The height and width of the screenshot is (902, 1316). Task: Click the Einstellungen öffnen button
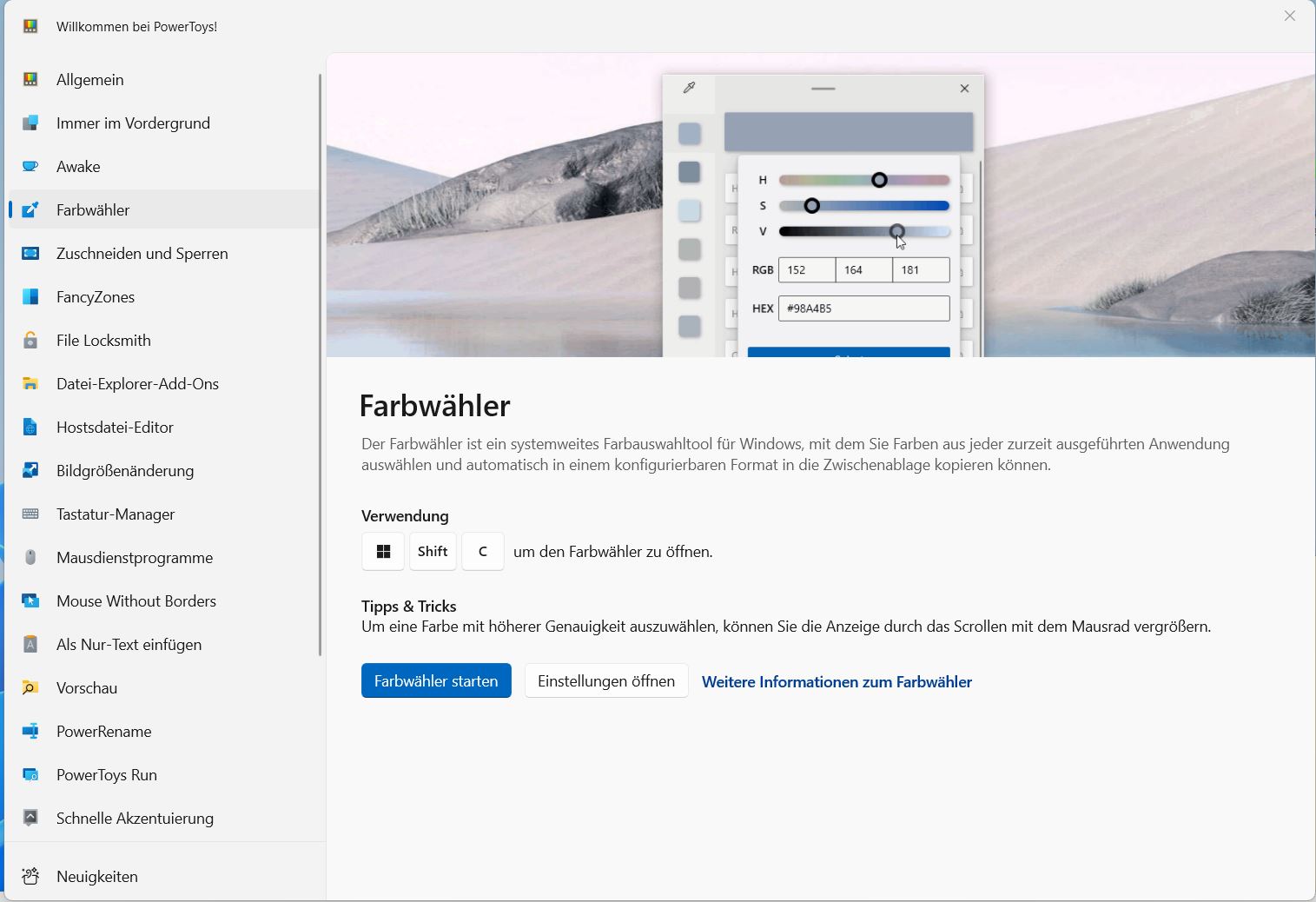tap(606, 680)
